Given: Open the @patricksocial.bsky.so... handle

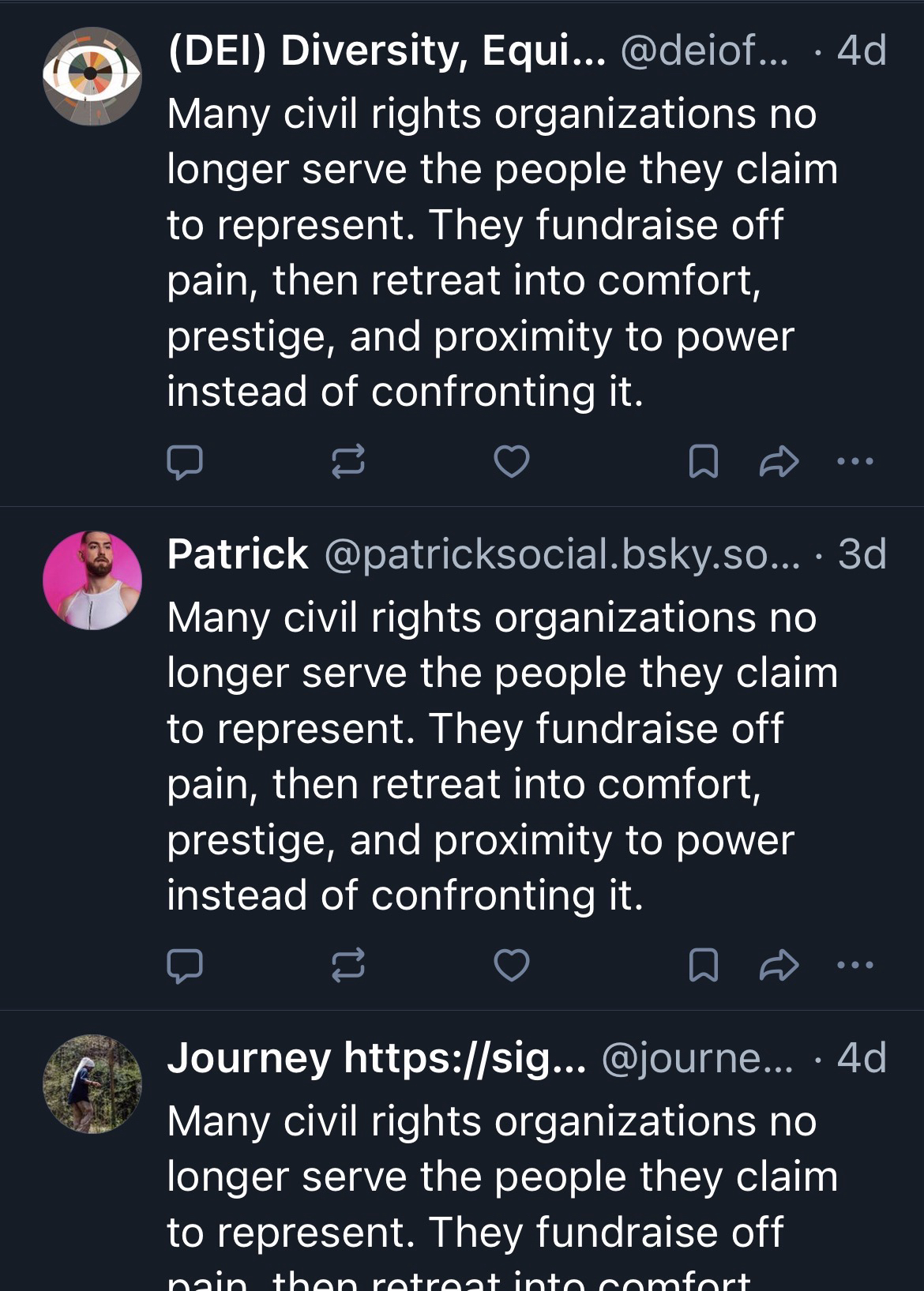Looking at the screenshot, I should (x=562, y=554).
